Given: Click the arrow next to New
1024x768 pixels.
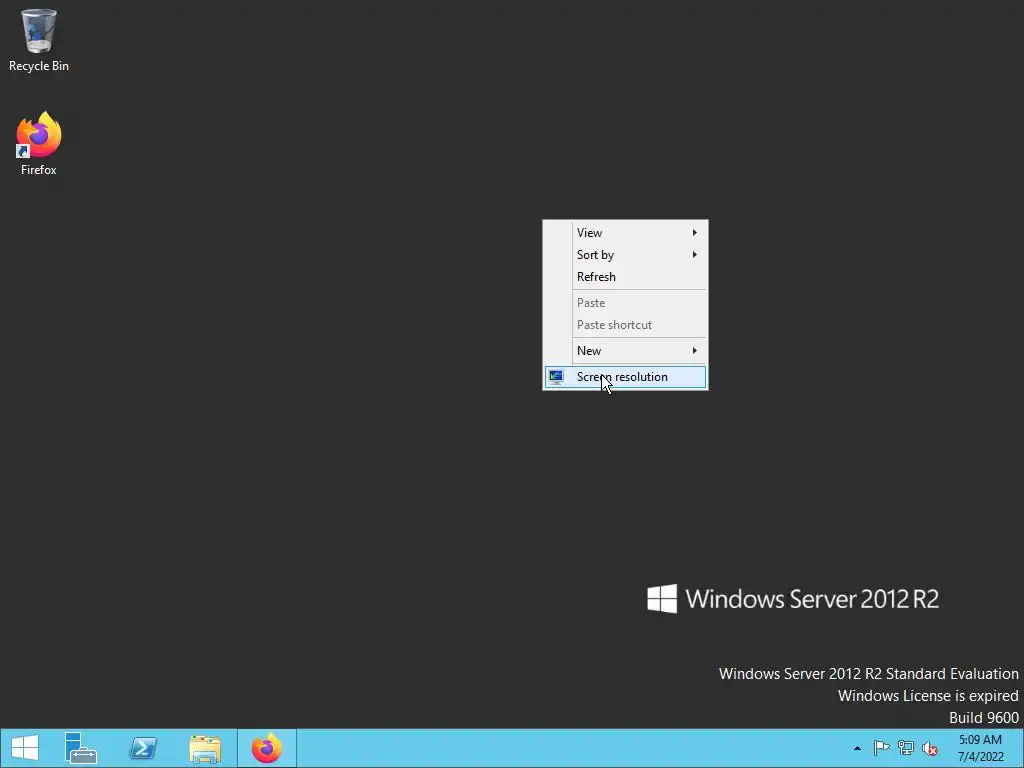Looking at the screenshot, I should point(695,351).
